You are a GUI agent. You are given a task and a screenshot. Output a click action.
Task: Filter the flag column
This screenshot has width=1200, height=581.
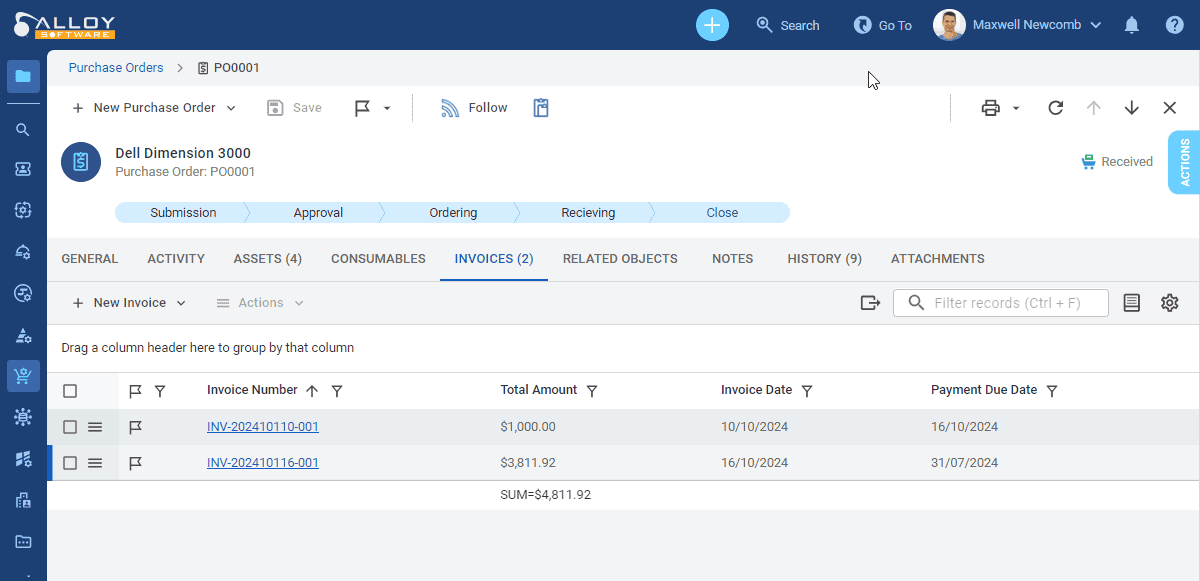click(x=160, y=391)
